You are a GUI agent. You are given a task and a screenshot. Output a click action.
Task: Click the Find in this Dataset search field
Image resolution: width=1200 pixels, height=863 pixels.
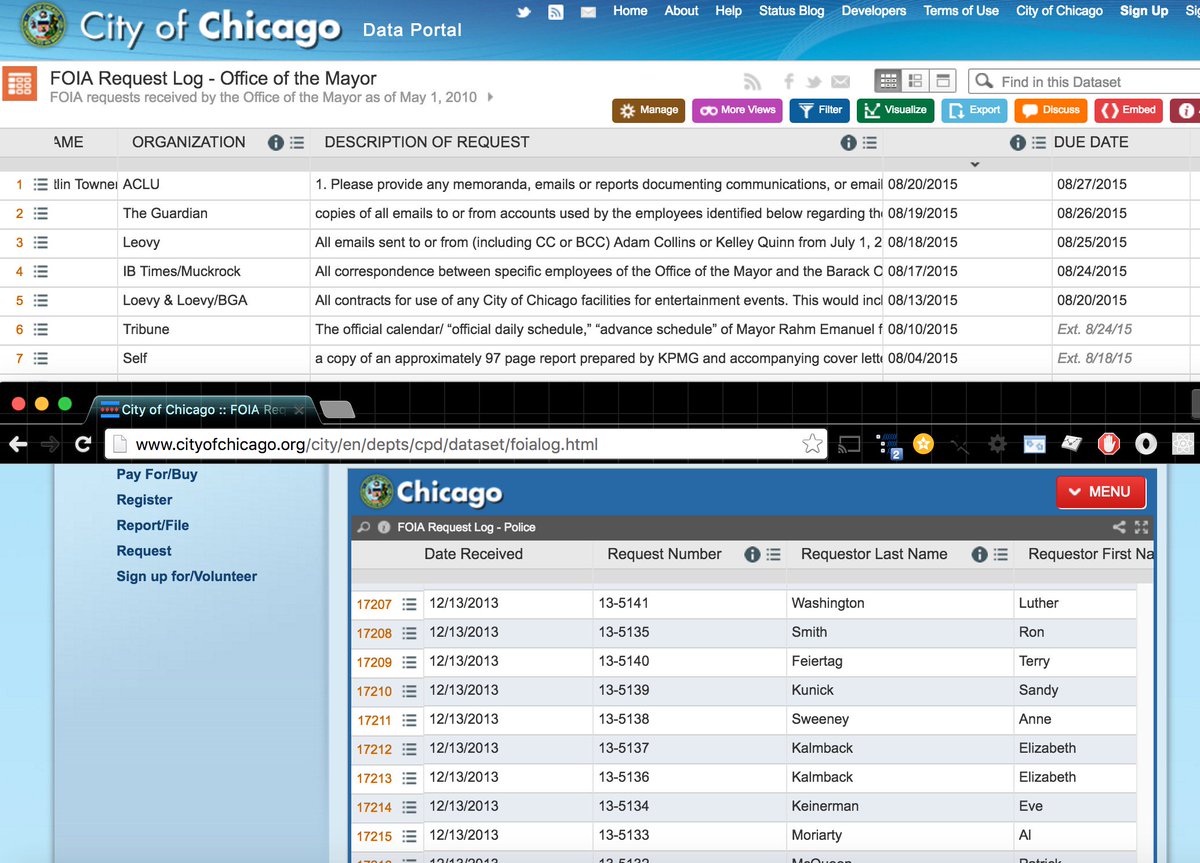(1084, 81)
